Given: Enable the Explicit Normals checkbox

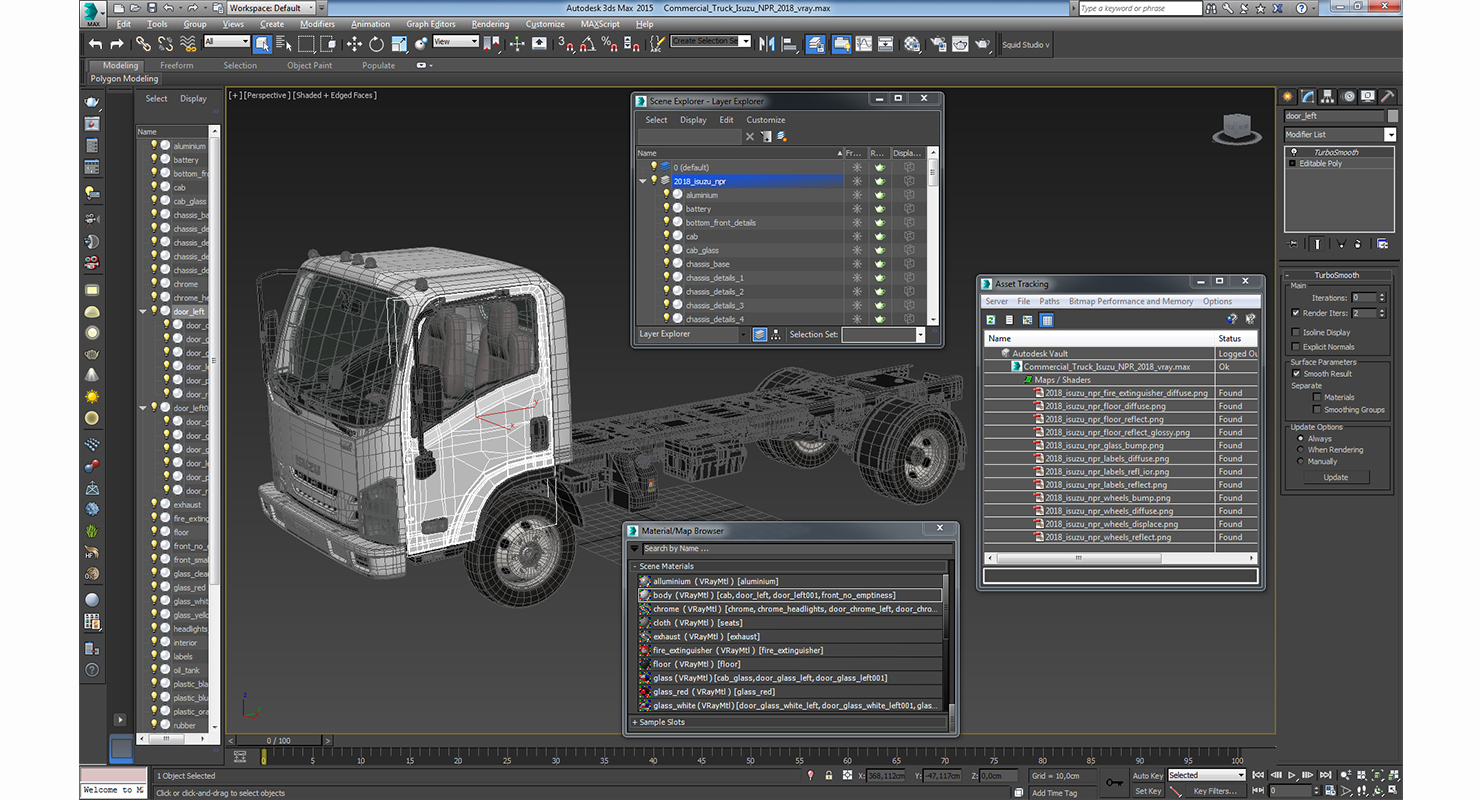Looking at the screenshot, I should 1296,347.
